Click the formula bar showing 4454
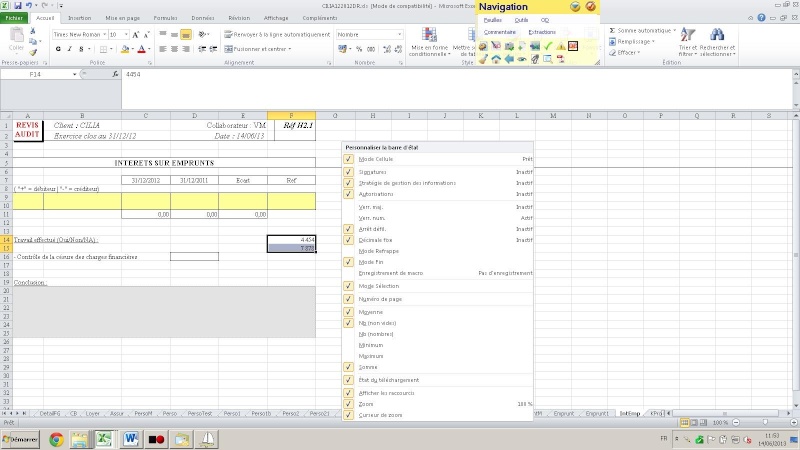Viewport: 800px width, 450px height. (x=457, y=89)
